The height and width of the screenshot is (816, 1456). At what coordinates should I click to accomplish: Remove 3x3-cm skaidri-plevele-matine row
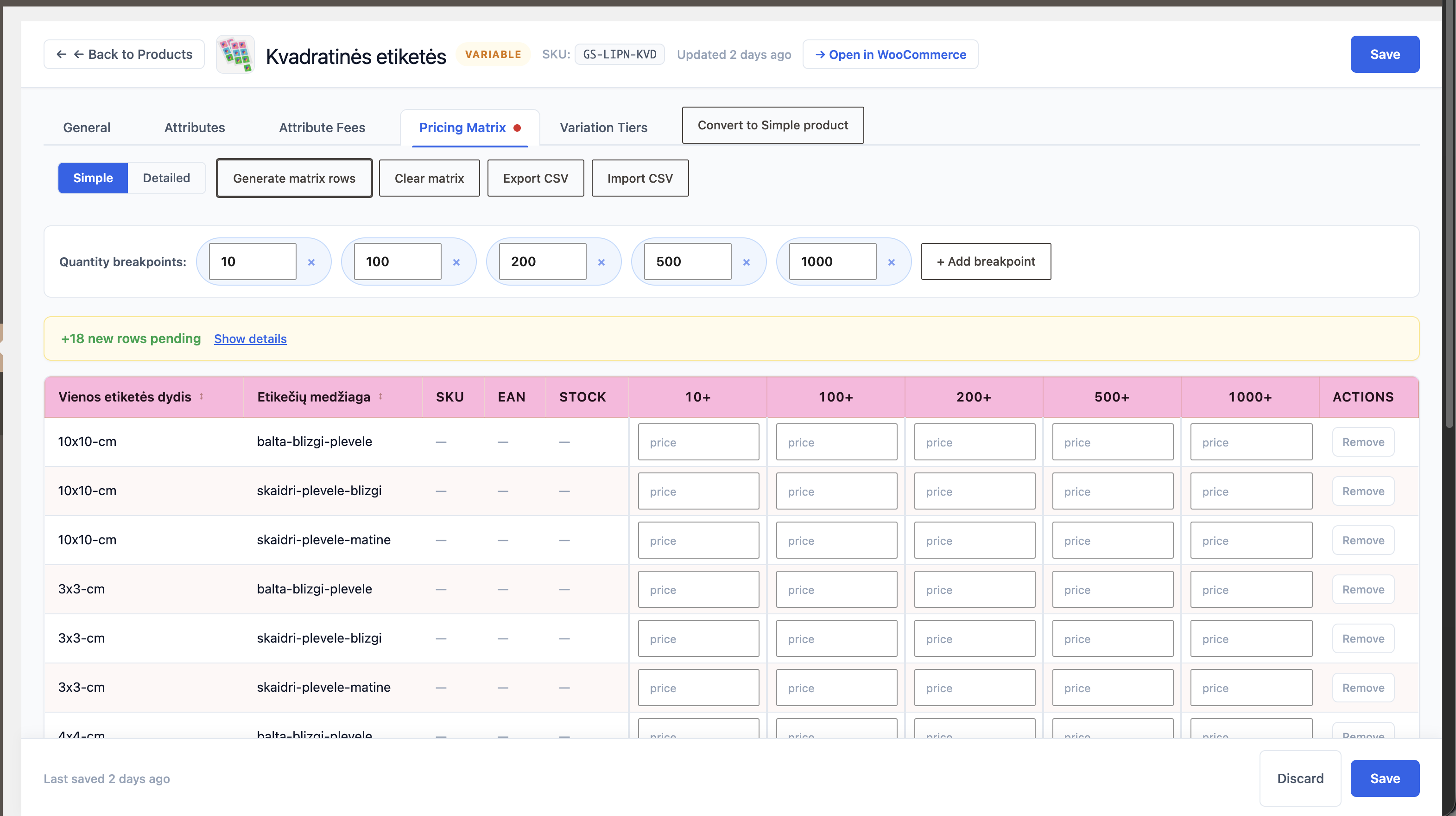coord(1363,688)
